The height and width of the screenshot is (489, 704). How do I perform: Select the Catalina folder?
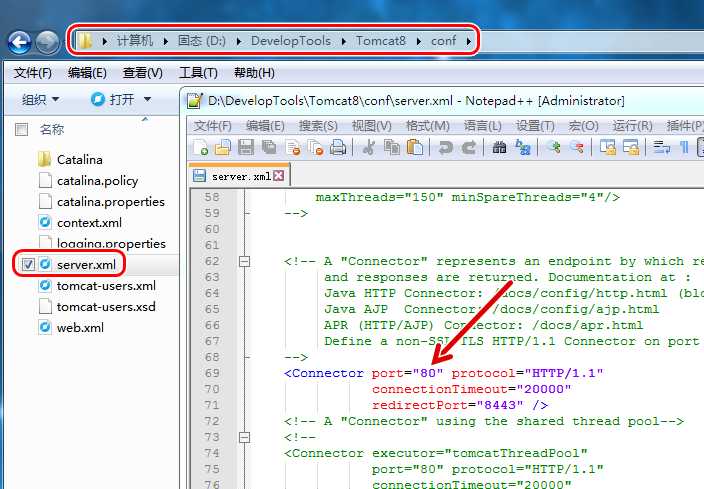click(70, 159)
